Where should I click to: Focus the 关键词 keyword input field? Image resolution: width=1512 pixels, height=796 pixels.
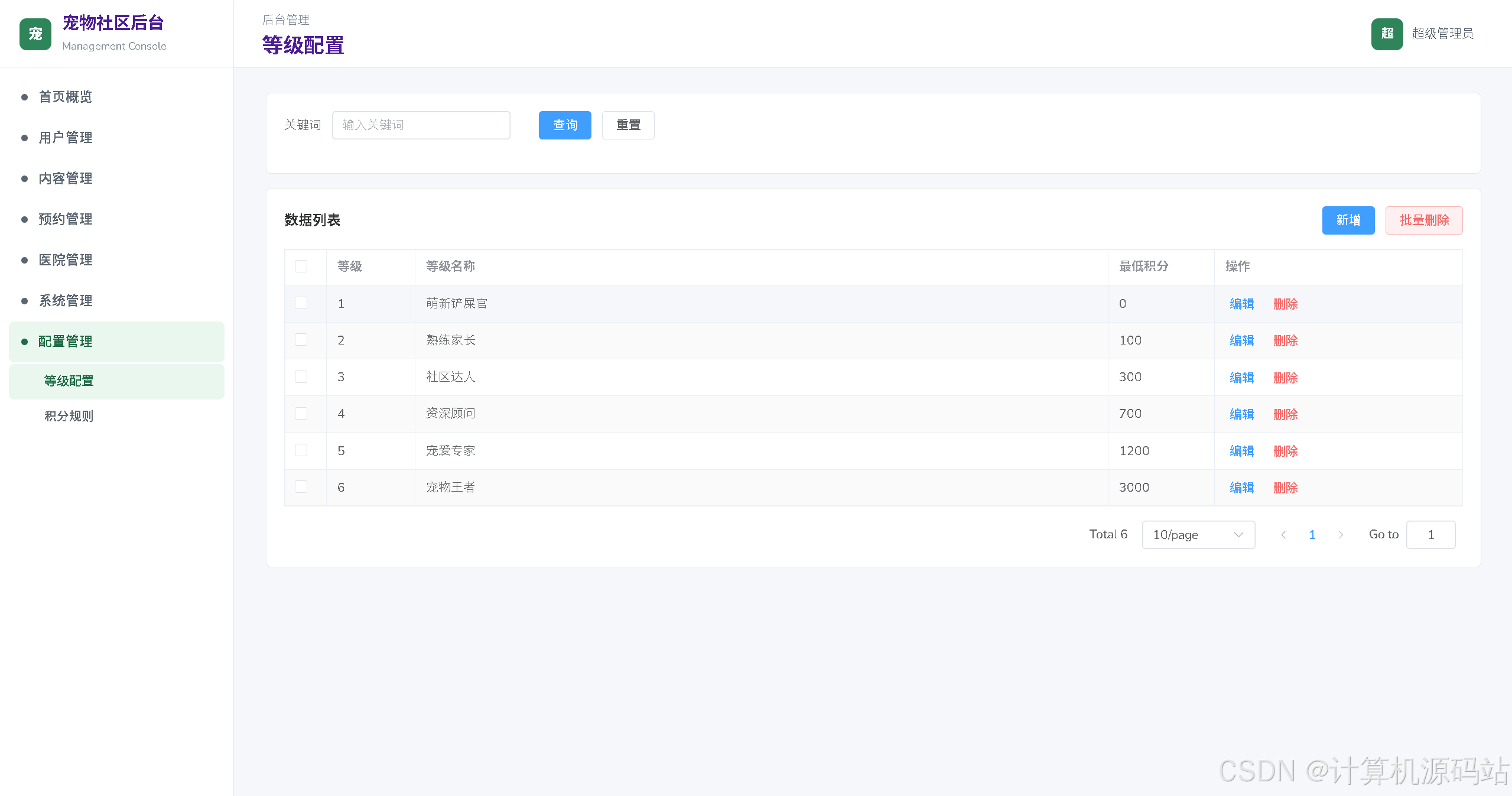click(x=421, y=125)
